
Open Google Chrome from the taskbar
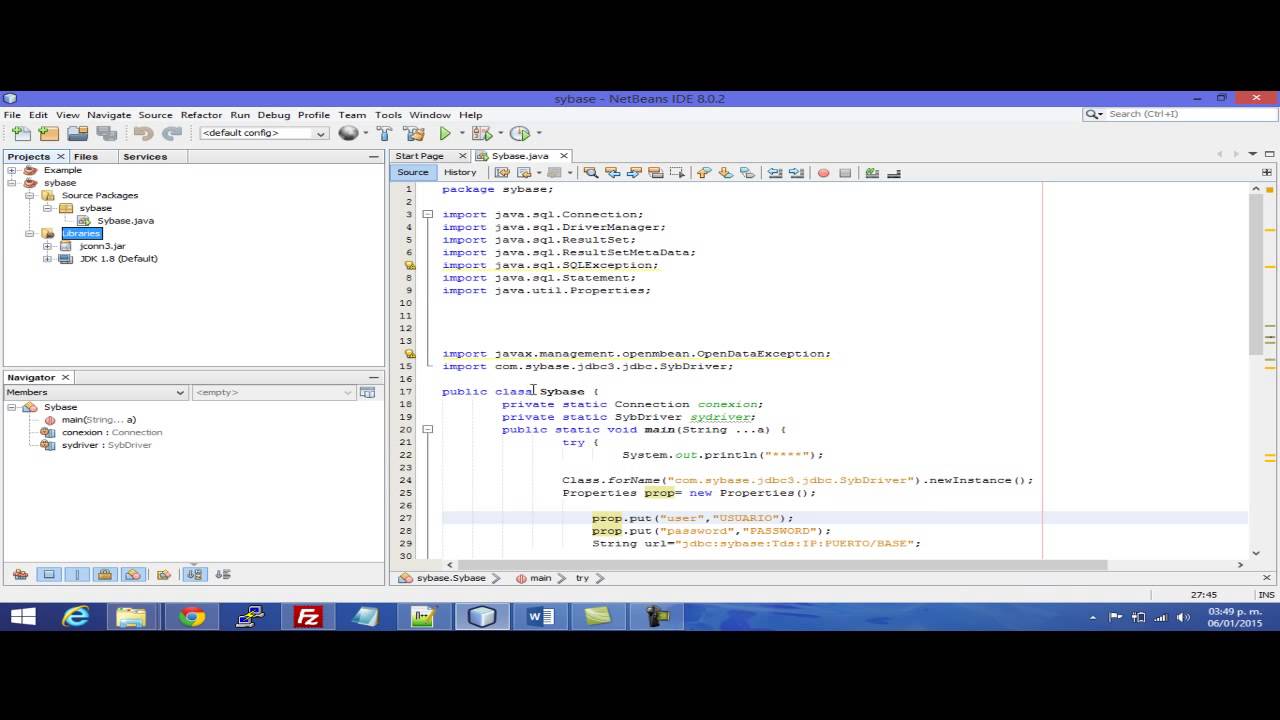click(191, 617)
